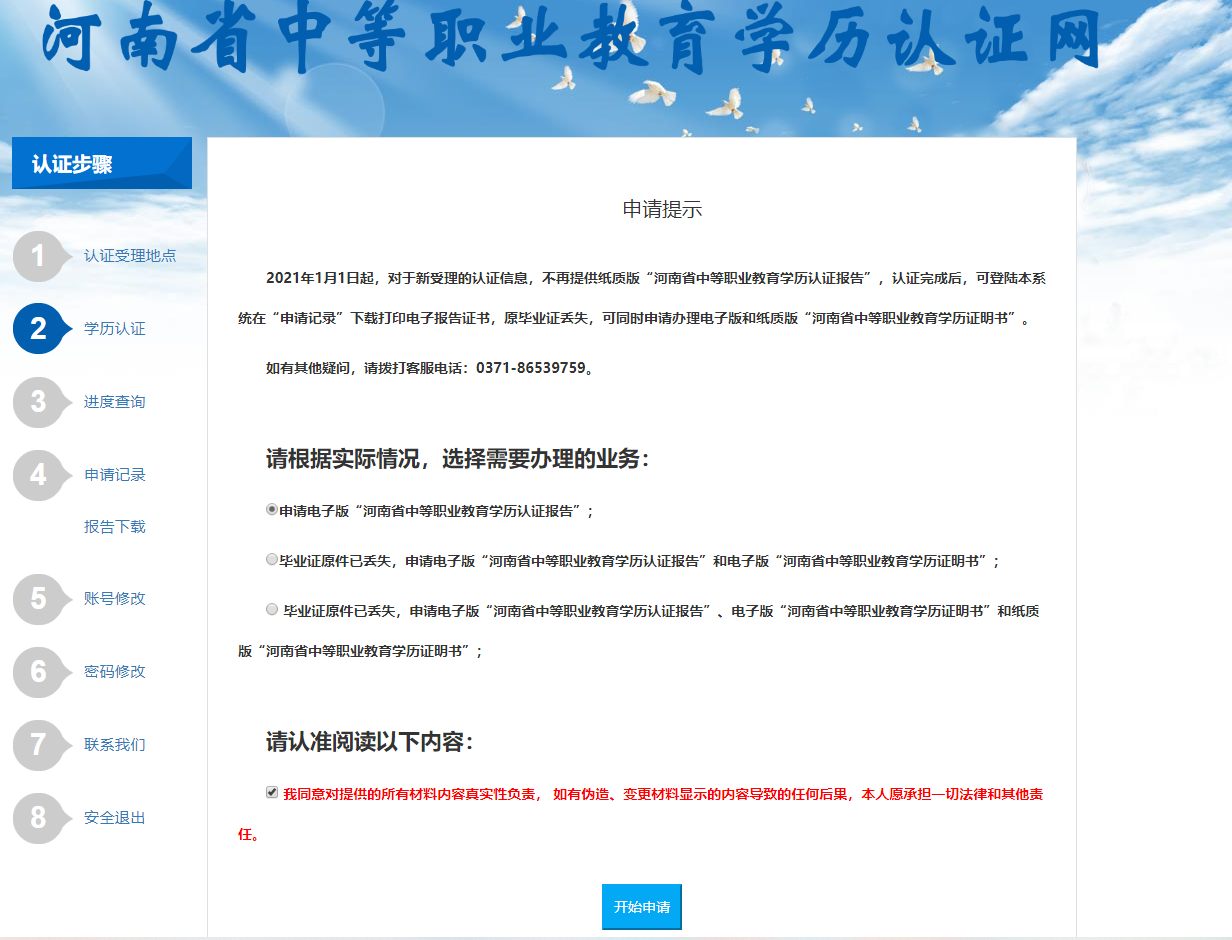
Task: Navigate to 密码修改
Action: (115, 672)
